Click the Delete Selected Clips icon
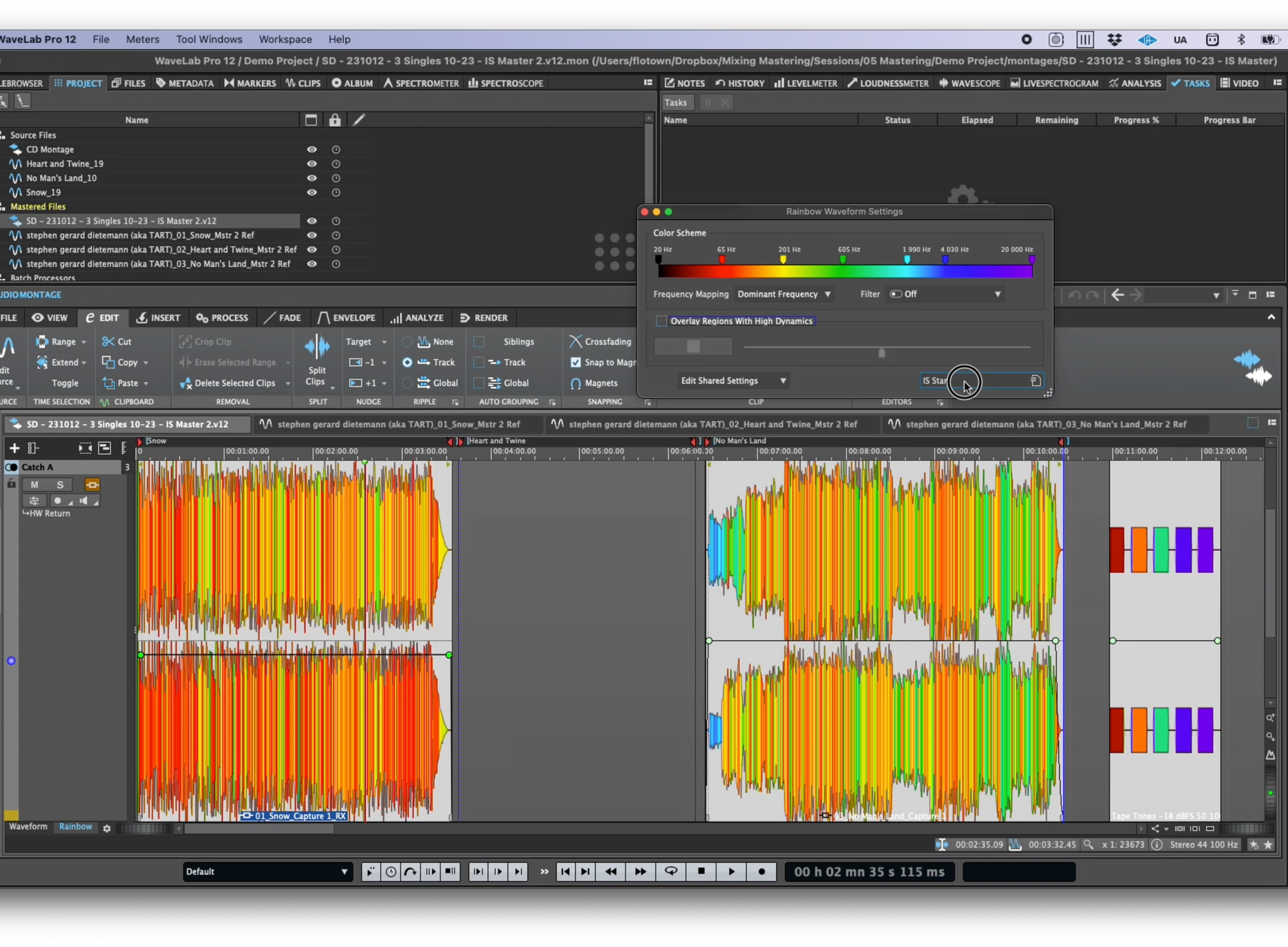The image size is (1288, 947). point(185,383)
